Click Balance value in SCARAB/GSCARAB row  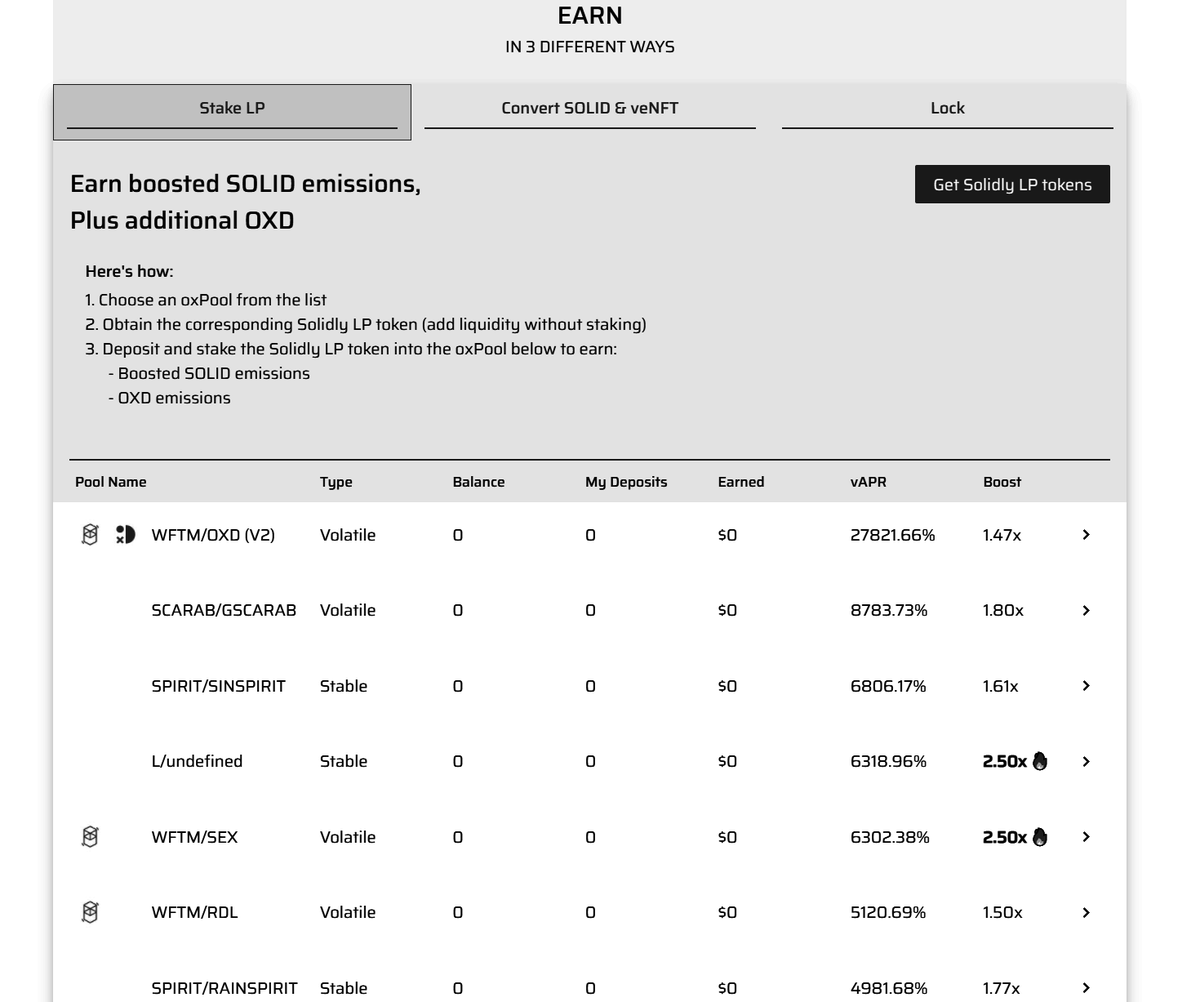[458, 610]
